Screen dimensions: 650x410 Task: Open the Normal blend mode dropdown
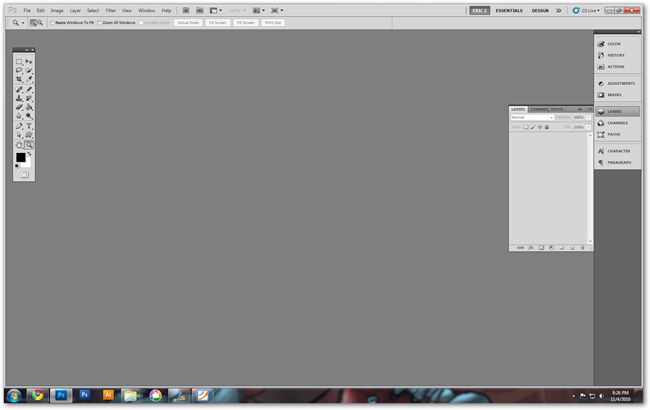532,118
